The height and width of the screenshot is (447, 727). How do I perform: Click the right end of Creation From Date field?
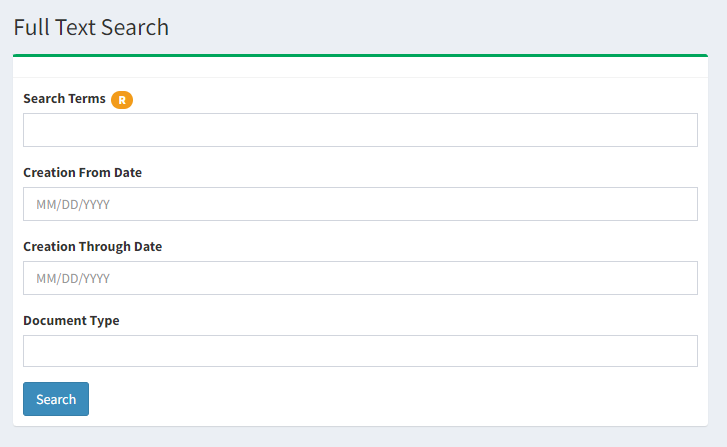point(686,204)
